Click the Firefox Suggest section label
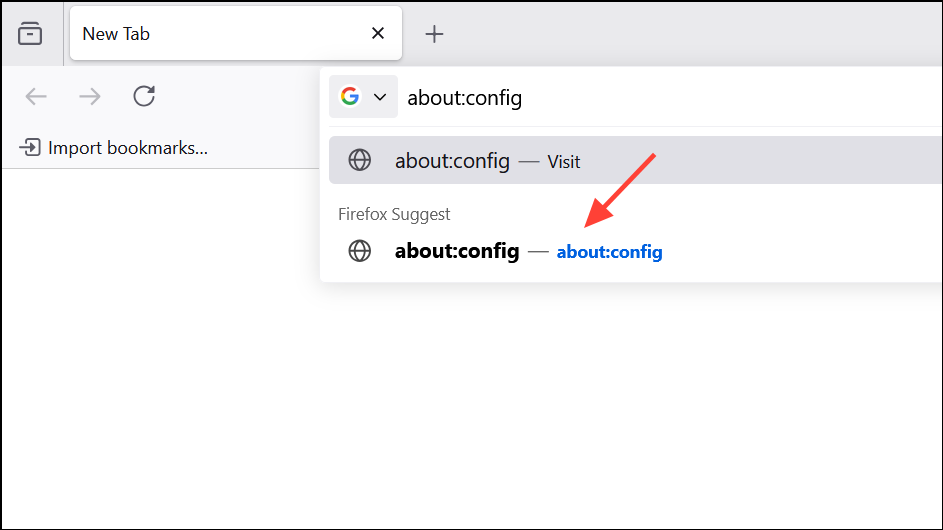The width and height of the screenshot is (943, 530). 394,214
